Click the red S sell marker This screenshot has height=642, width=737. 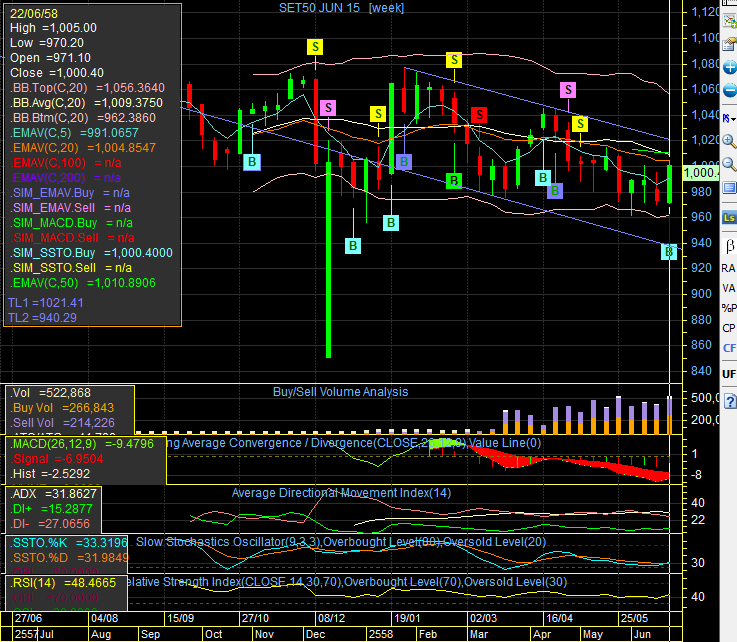(479, 114)
